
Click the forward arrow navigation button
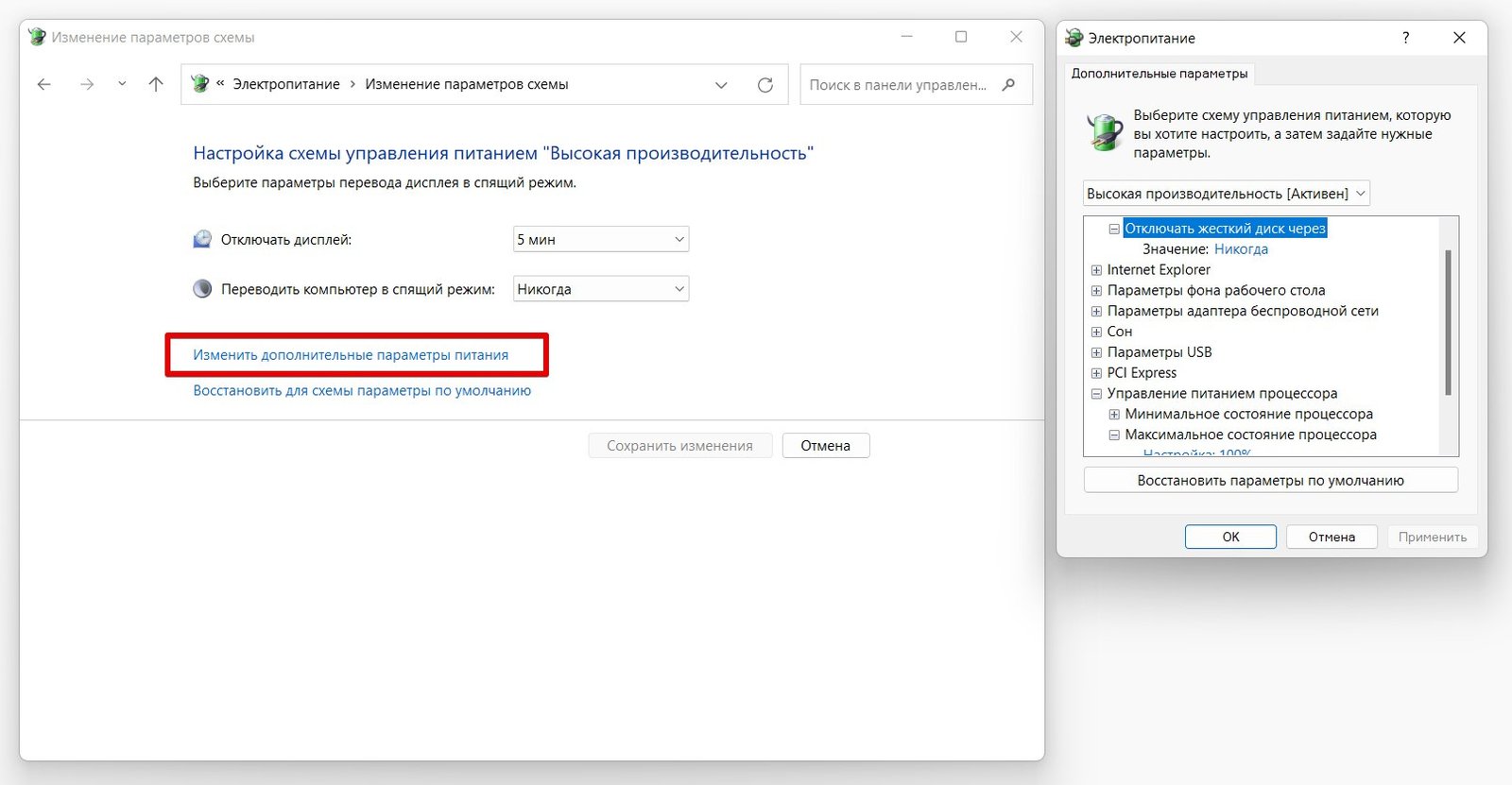pos(87,84)
